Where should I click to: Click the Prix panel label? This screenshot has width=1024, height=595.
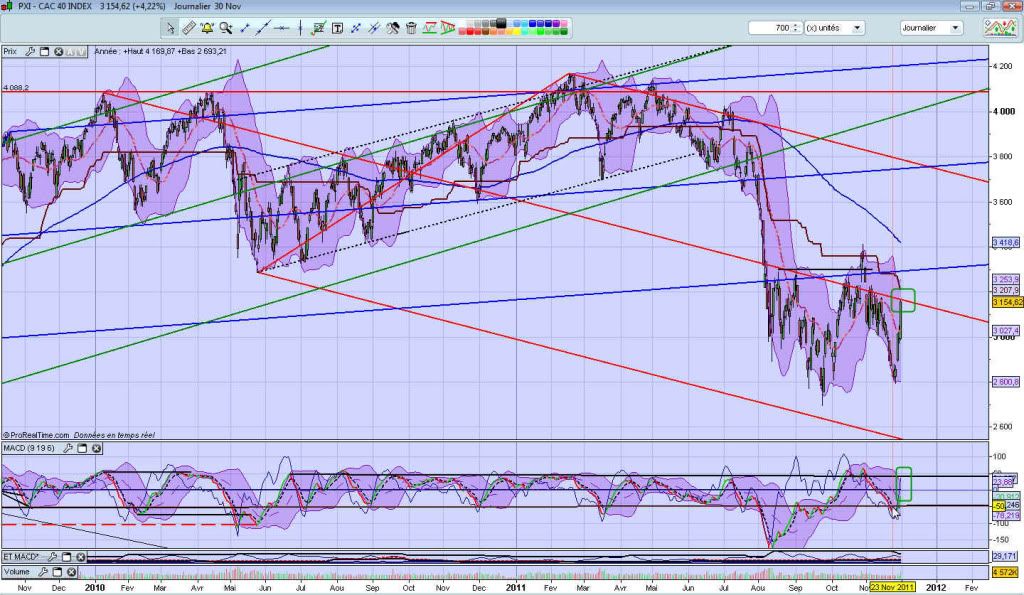pos(12,51)
